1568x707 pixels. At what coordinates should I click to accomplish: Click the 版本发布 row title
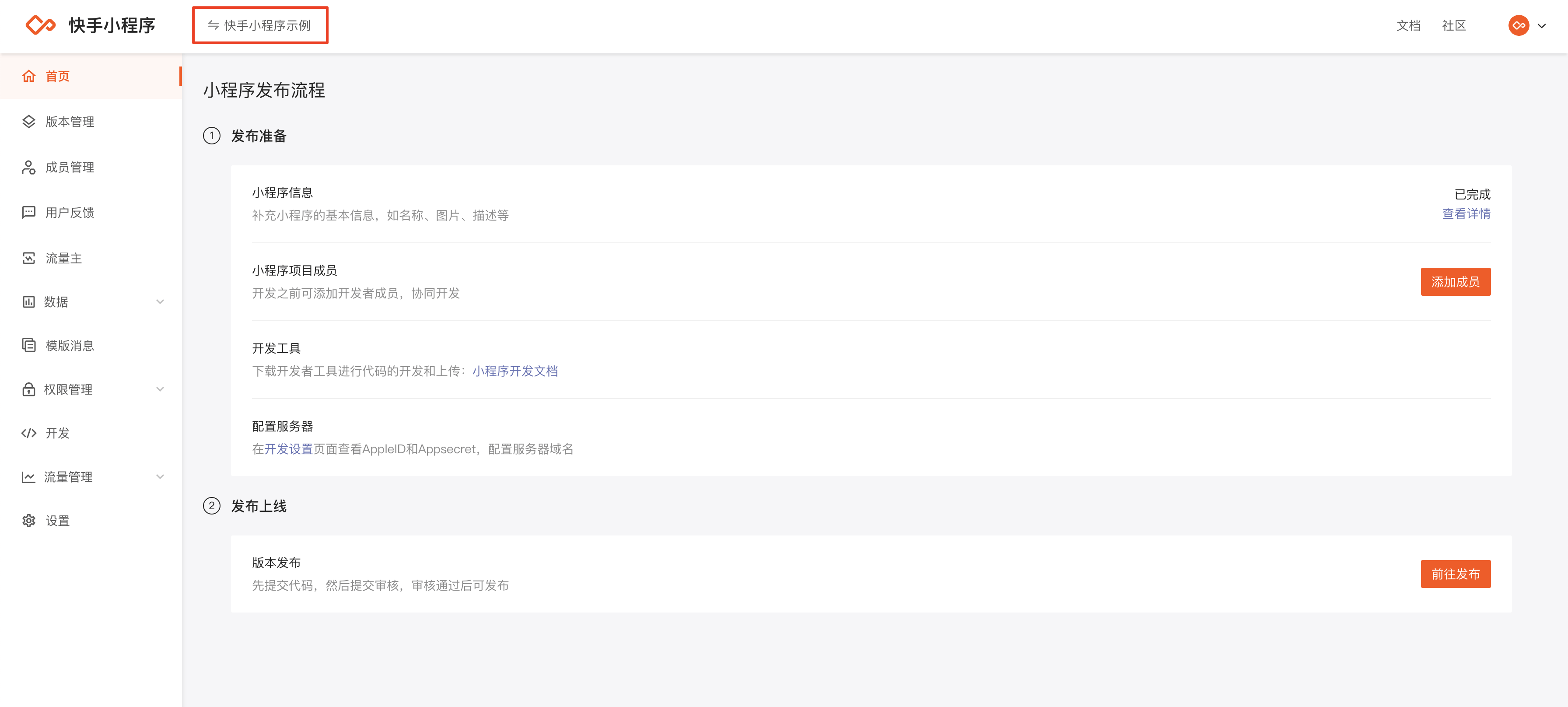[276, 562]
